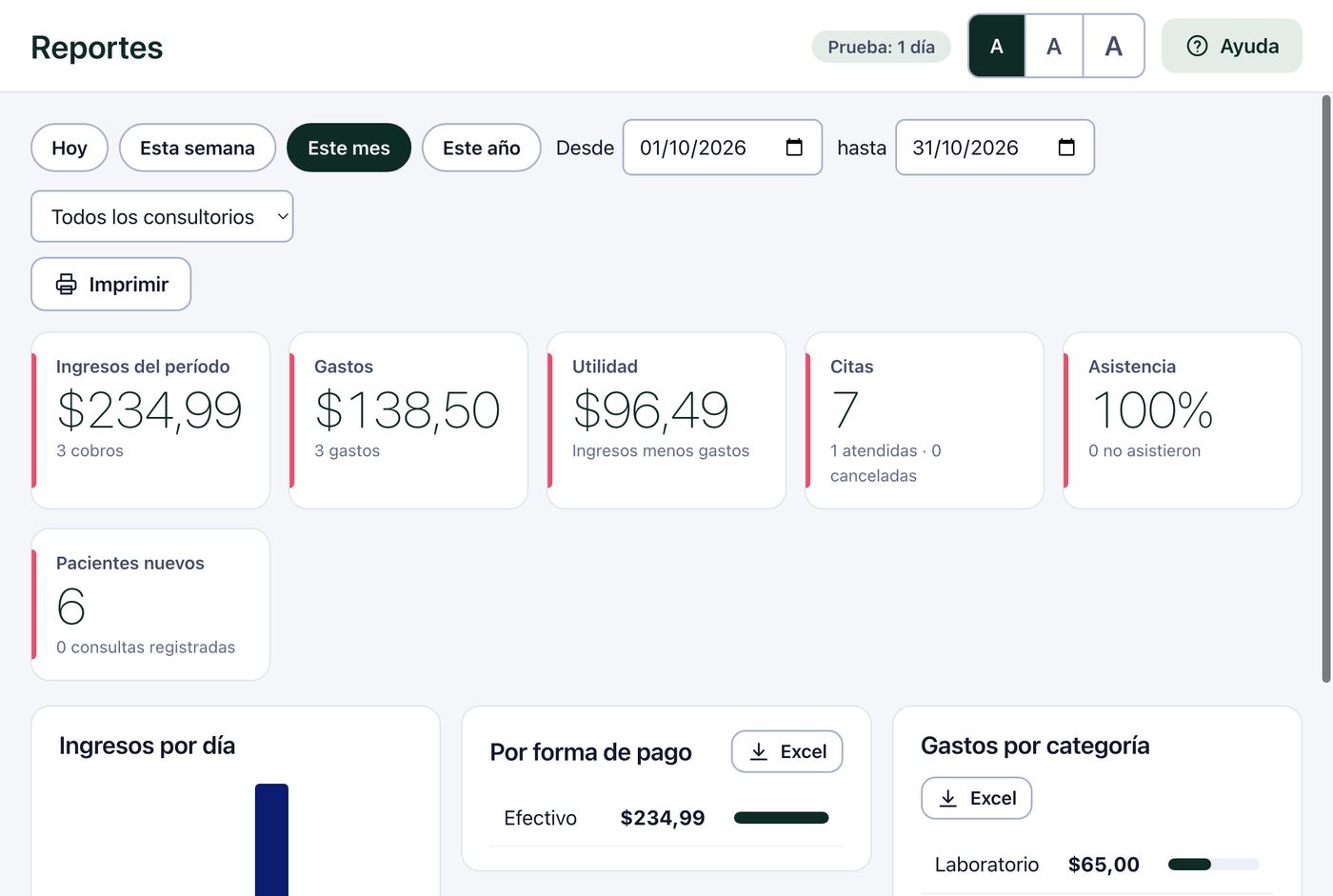Select the medium font size A
This screenshot has height=896, width=1333.
[x=1054, y=46]
